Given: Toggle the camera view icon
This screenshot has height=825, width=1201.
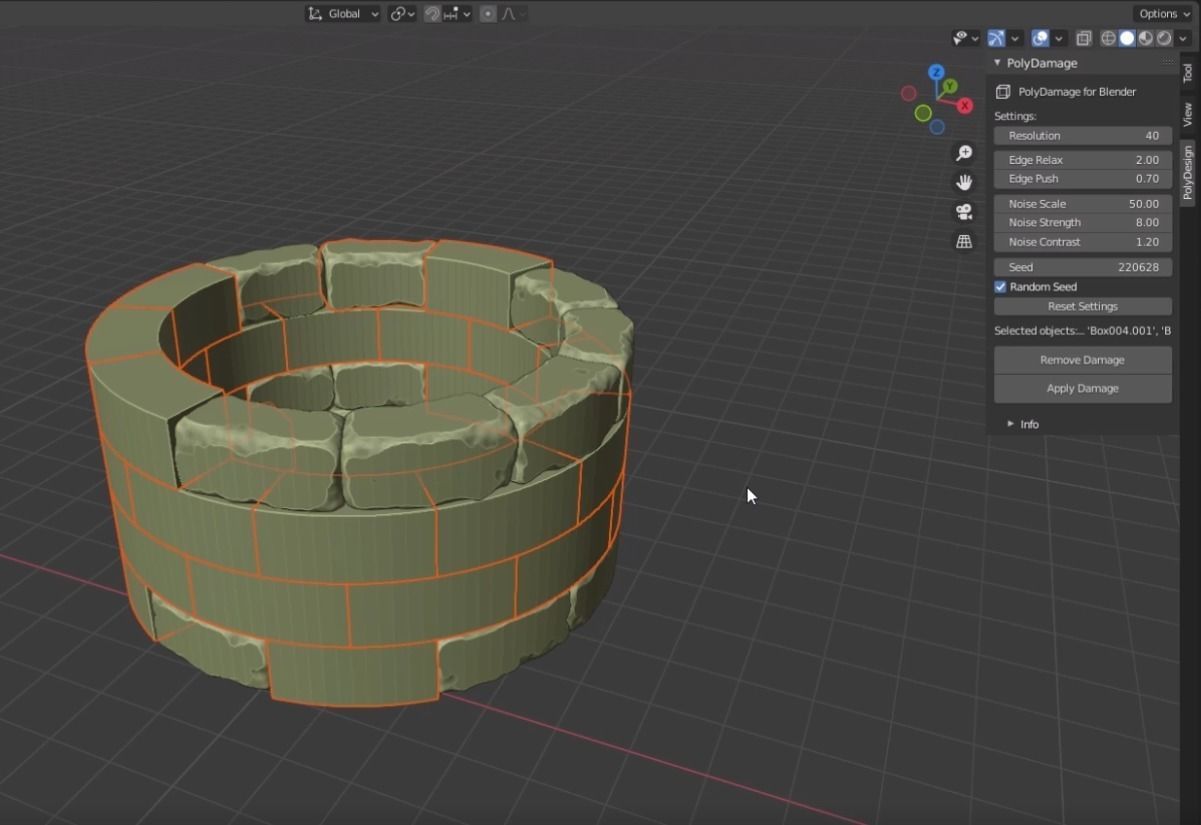Looking at the screenshot, I should tap(964, 212).
